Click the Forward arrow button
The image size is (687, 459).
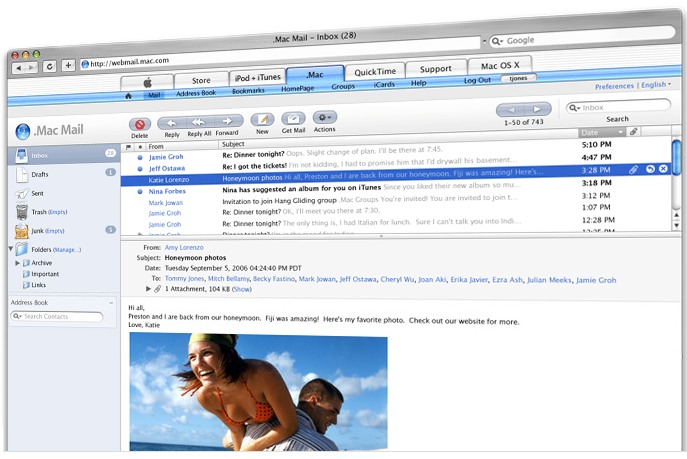[227, 121]
